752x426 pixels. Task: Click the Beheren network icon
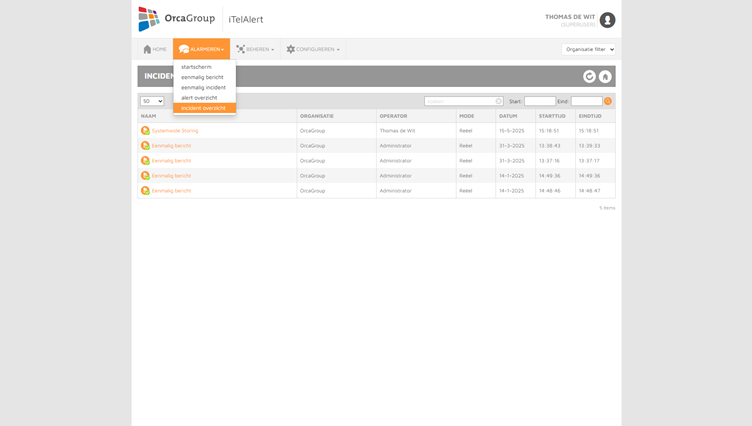click(x=240, y=49)
